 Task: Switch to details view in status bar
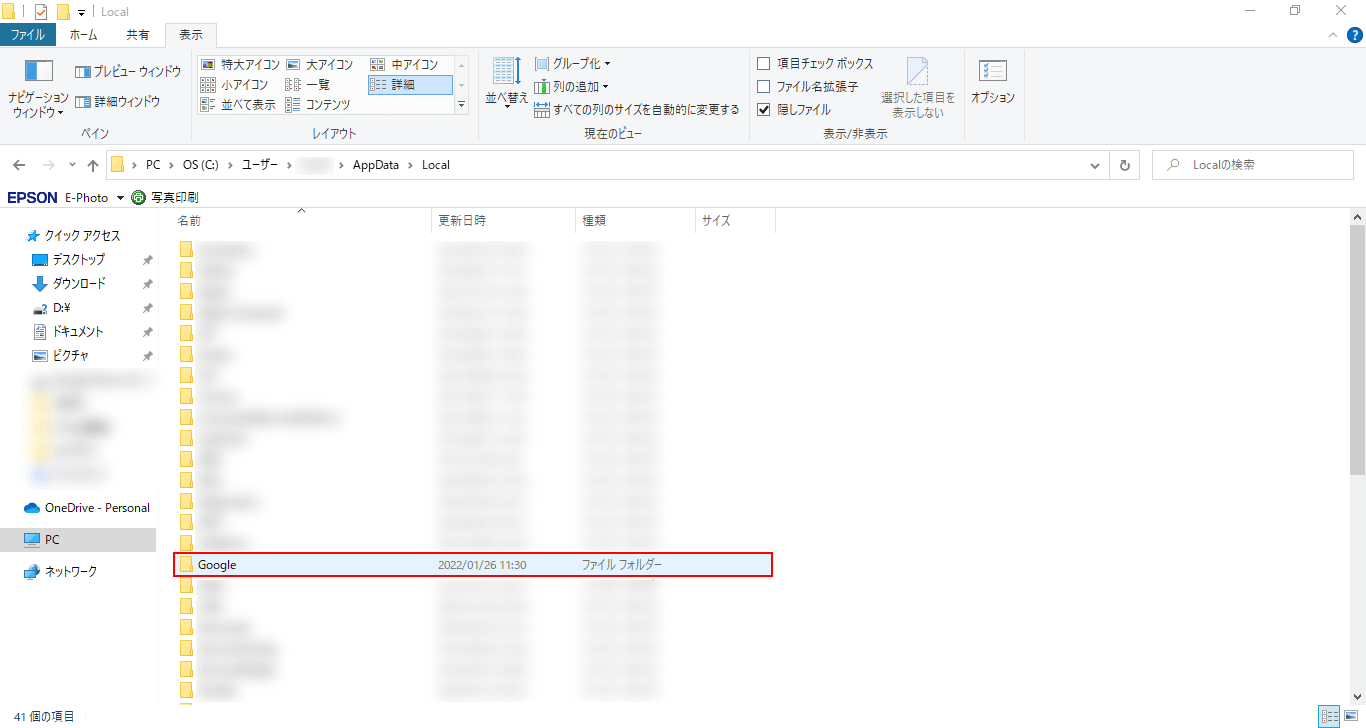pyautogui.click(x=1329, y=716)
